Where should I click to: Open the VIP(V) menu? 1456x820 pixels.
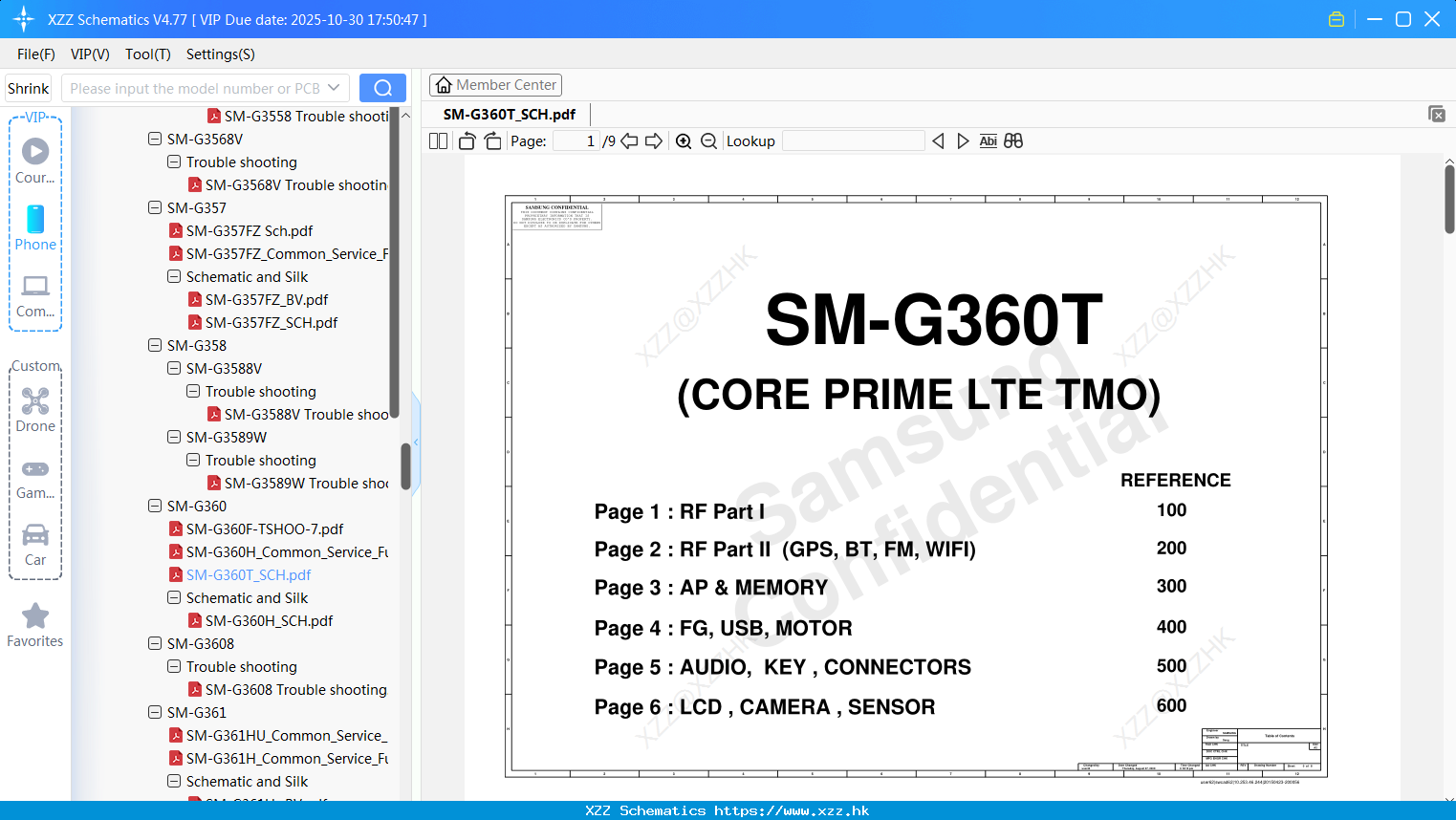click(90, 54)
